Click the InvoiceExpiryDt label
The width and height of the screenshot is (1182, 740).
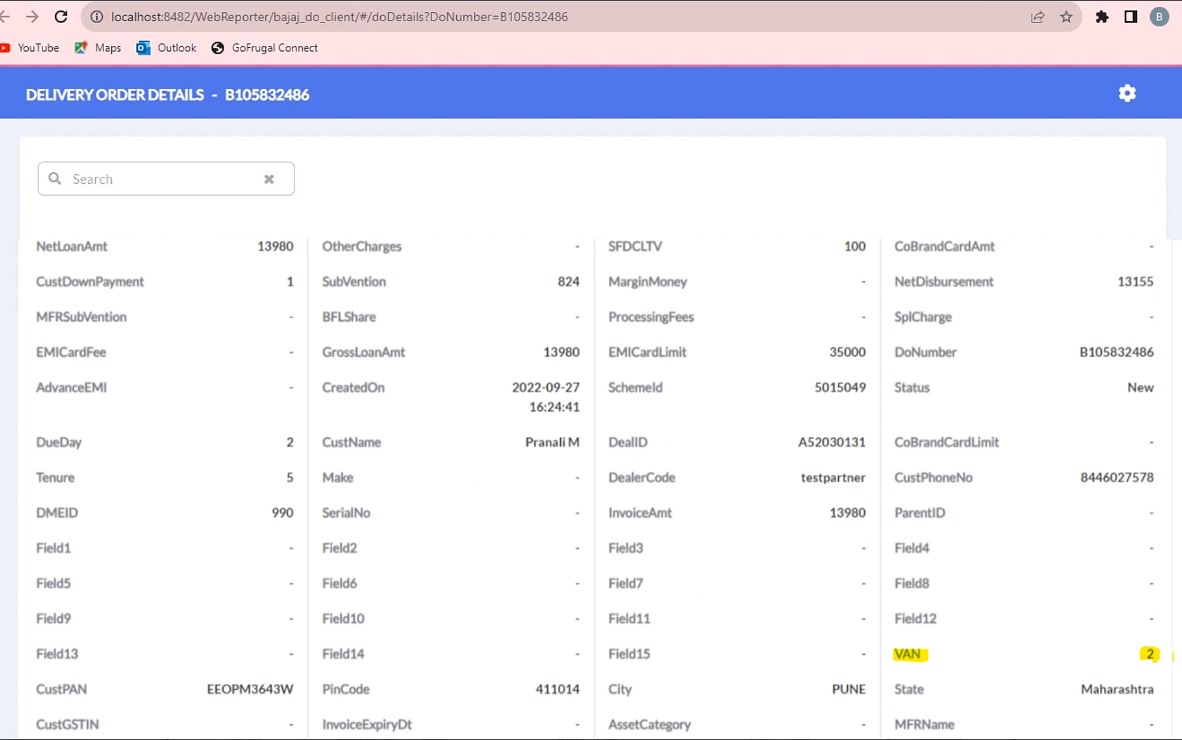(367, 725)
